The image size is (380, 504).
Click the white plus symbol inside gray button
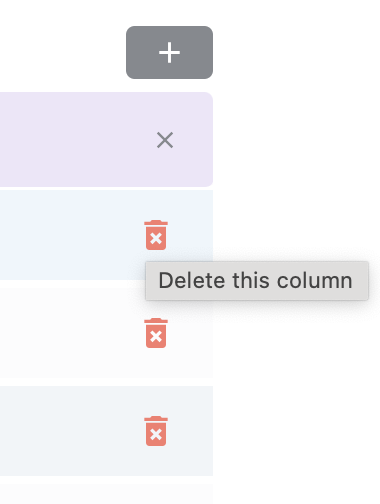click(169, 53)
